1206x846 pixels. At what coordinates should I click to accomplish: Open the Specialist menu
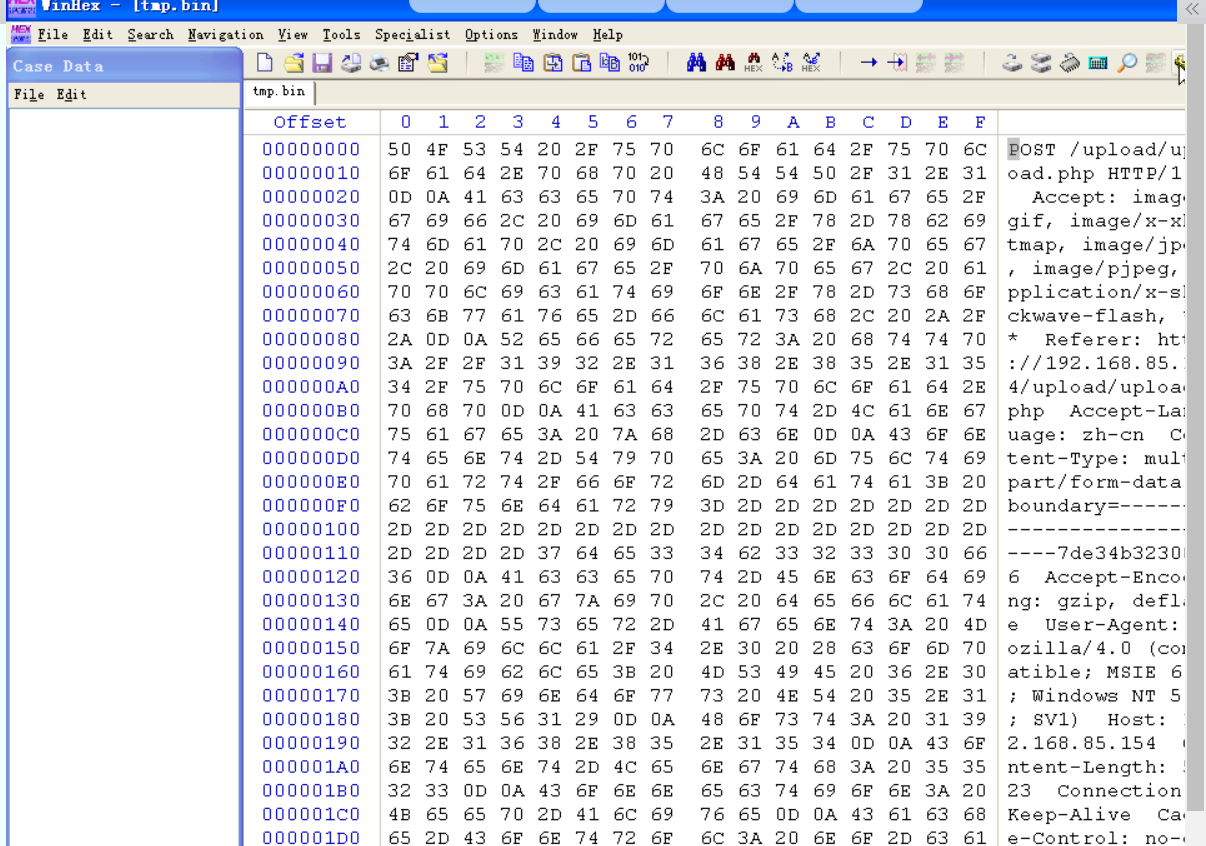412,34
